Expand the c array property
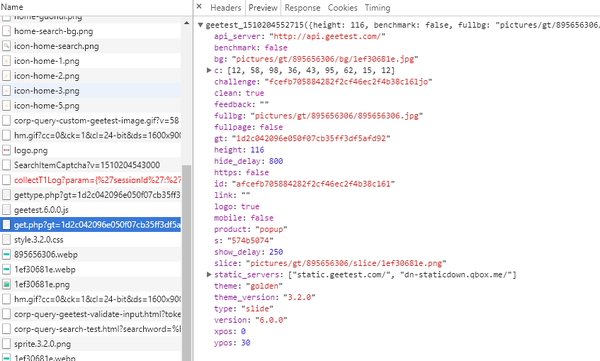This screenshot has width=600, height=361. pyautogui.click(x=209, y=70)
